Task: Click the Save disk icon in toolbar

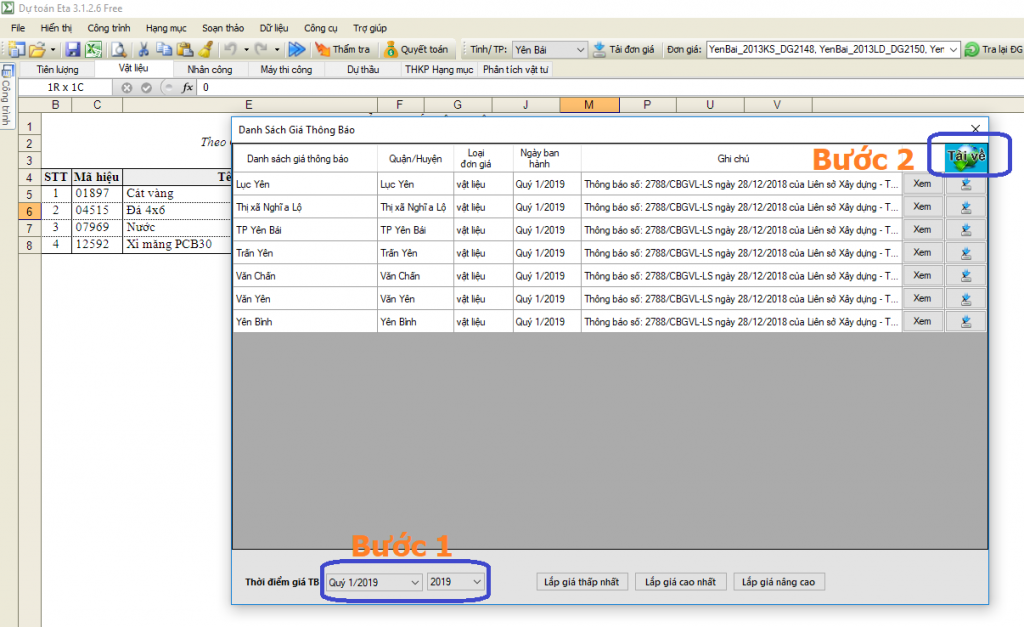Action: 73,49
